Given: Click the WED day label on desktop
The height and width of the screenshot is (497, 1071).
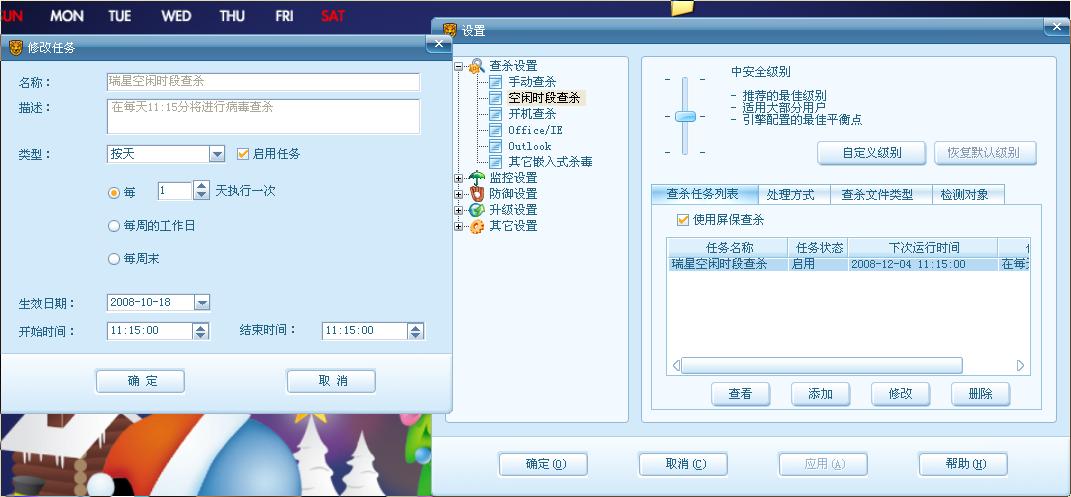Looking at the screenshot, I should pos(176,16).
